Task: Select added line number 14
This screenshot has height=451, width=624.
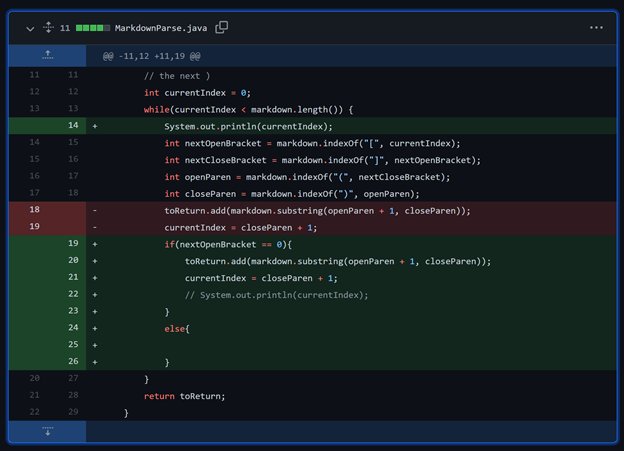Action: [73, 125]
